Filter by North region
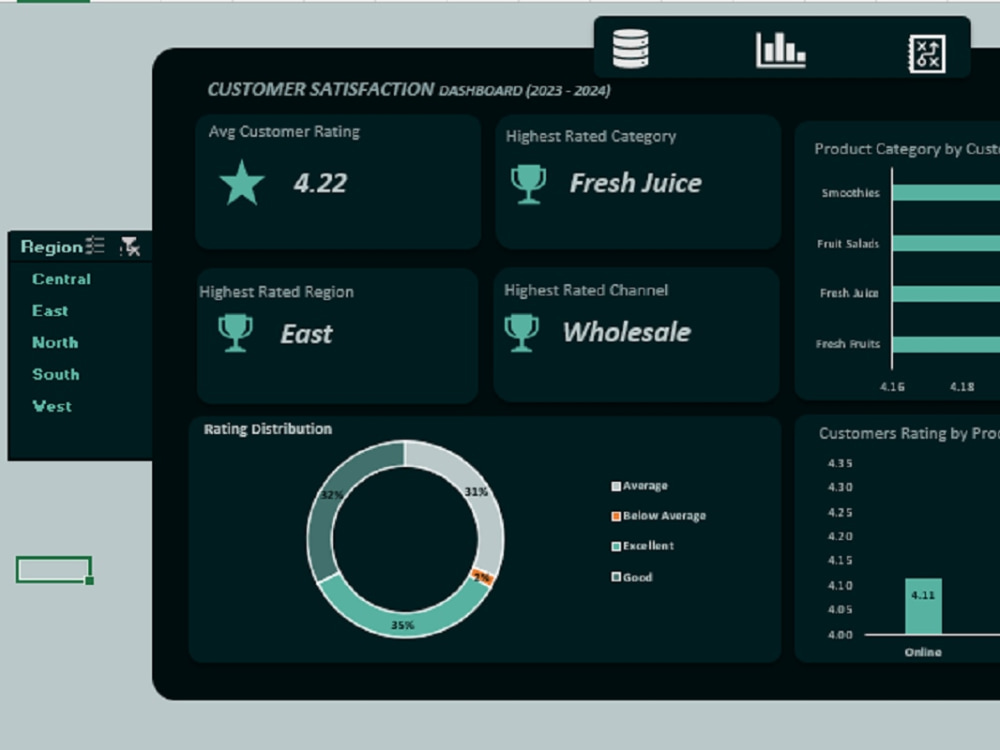Image resolution: width=1000 pixels, height=750 pixels. coord(55,342)
